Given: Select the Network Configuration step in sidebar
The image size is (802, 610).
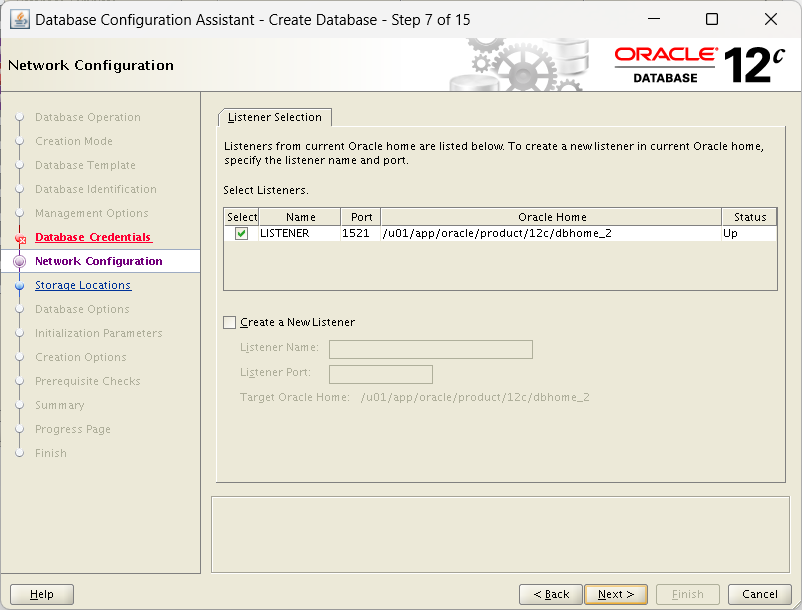Looking at the screenshot, I should tap(99, 261).
